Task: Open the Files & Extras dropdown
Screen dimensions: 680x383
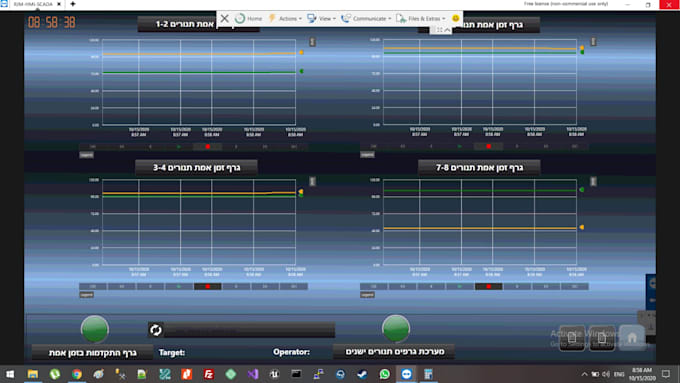Action: [421, 19]
